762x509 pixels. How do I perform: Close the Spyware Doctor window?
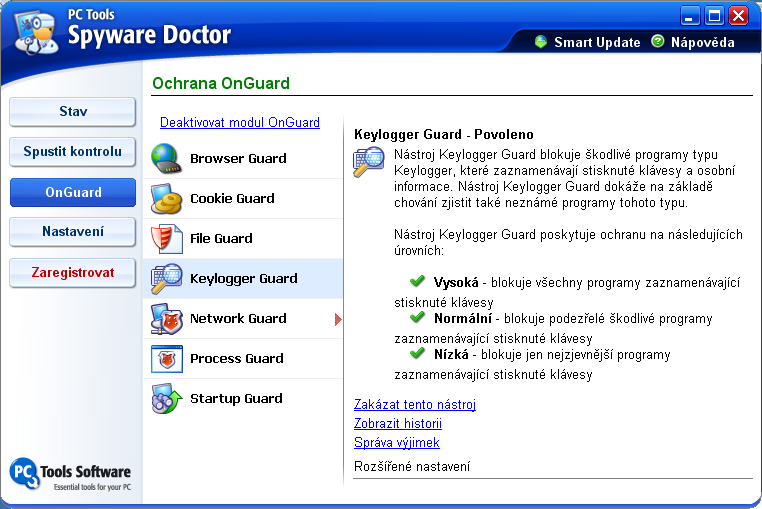pyautogui.click(x=739, y=16)
